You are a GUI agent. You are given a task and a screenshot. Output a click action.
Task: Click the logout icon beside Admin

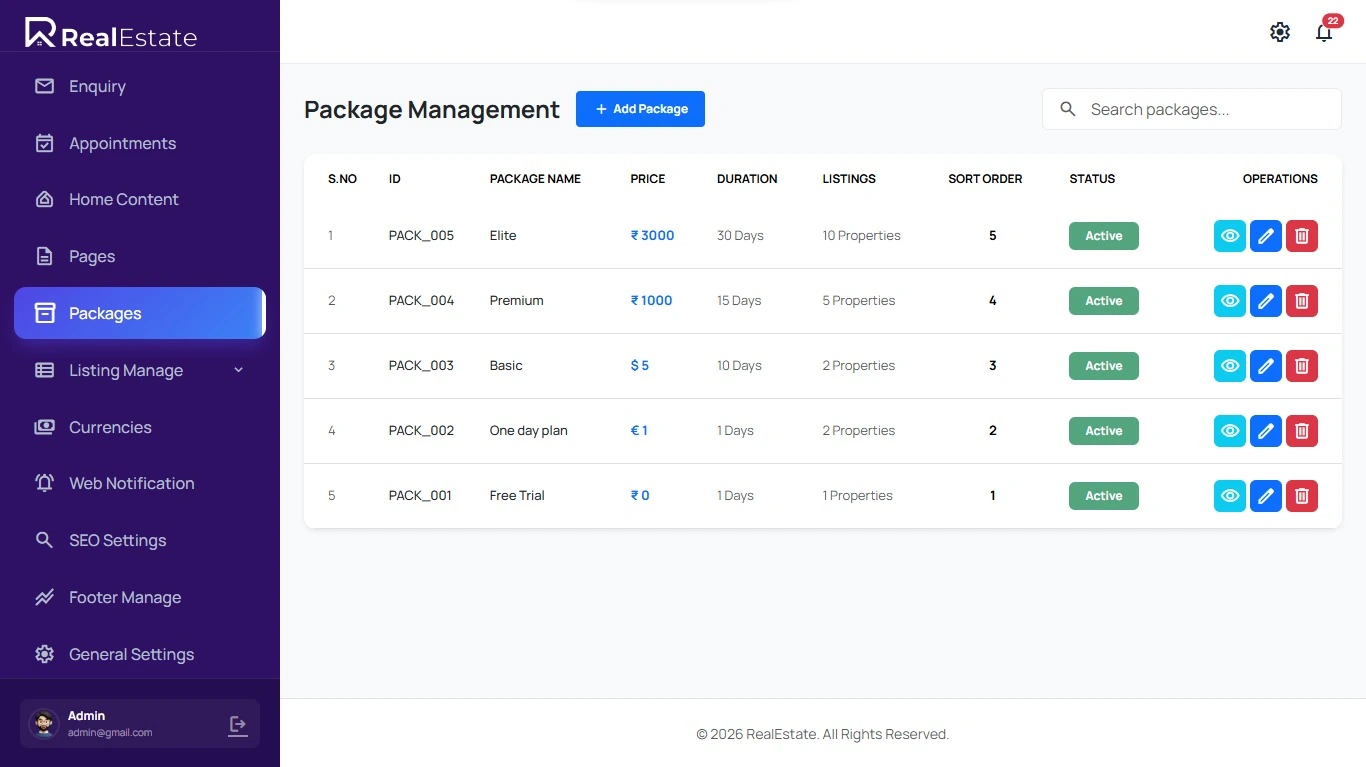[238, 725]
